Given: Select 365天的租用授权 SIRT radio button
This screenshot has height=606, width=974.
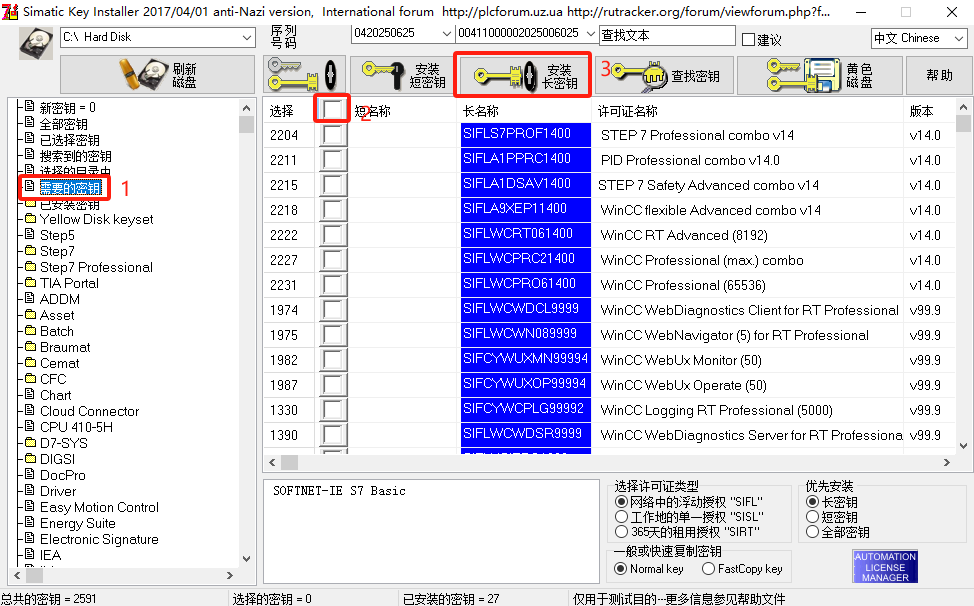Looking at the screenshot, I should click(x=621, y=531).
